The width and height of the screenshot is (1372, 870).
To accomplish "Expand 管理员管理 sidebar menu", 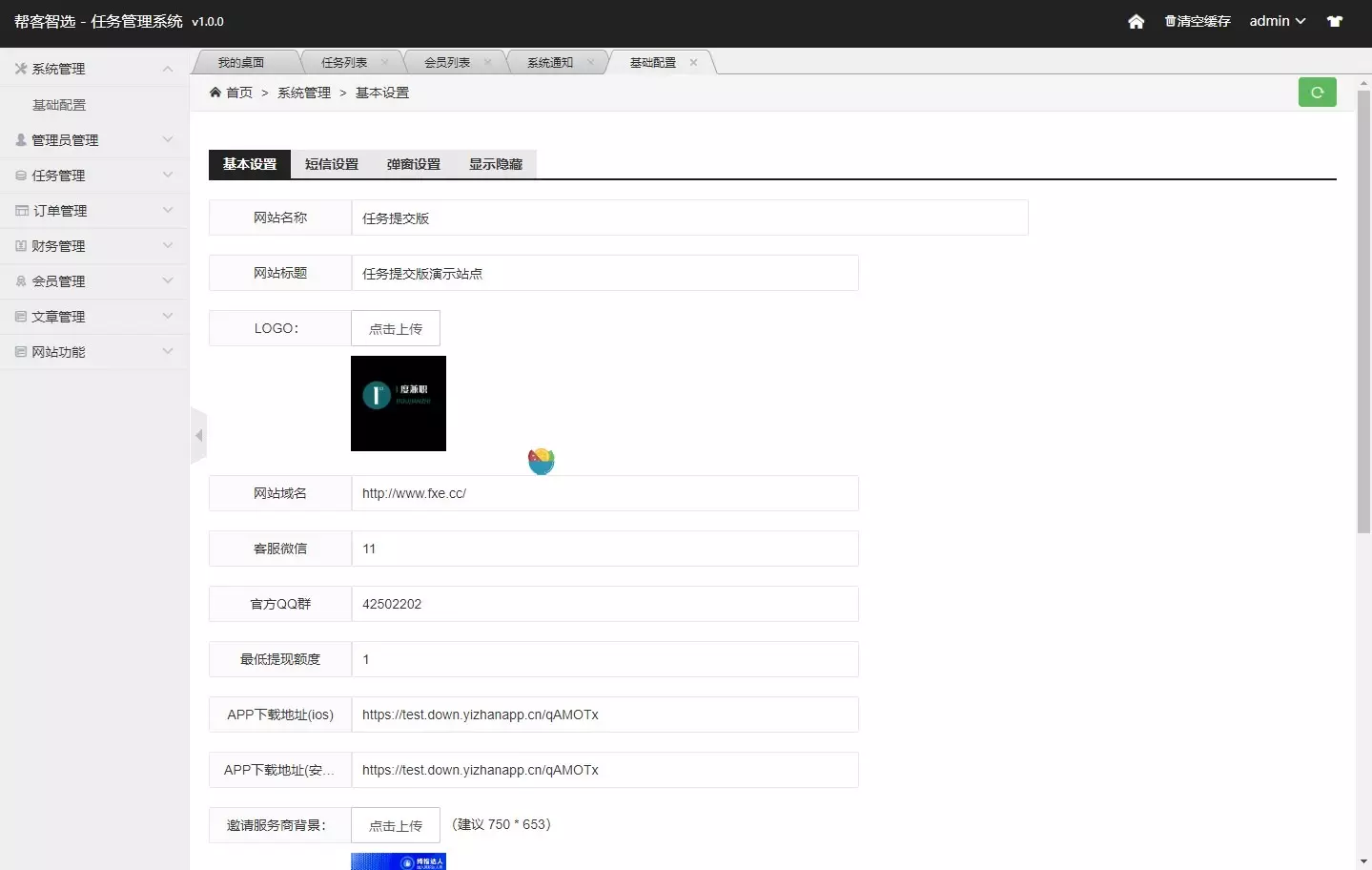I will [94, 140].
